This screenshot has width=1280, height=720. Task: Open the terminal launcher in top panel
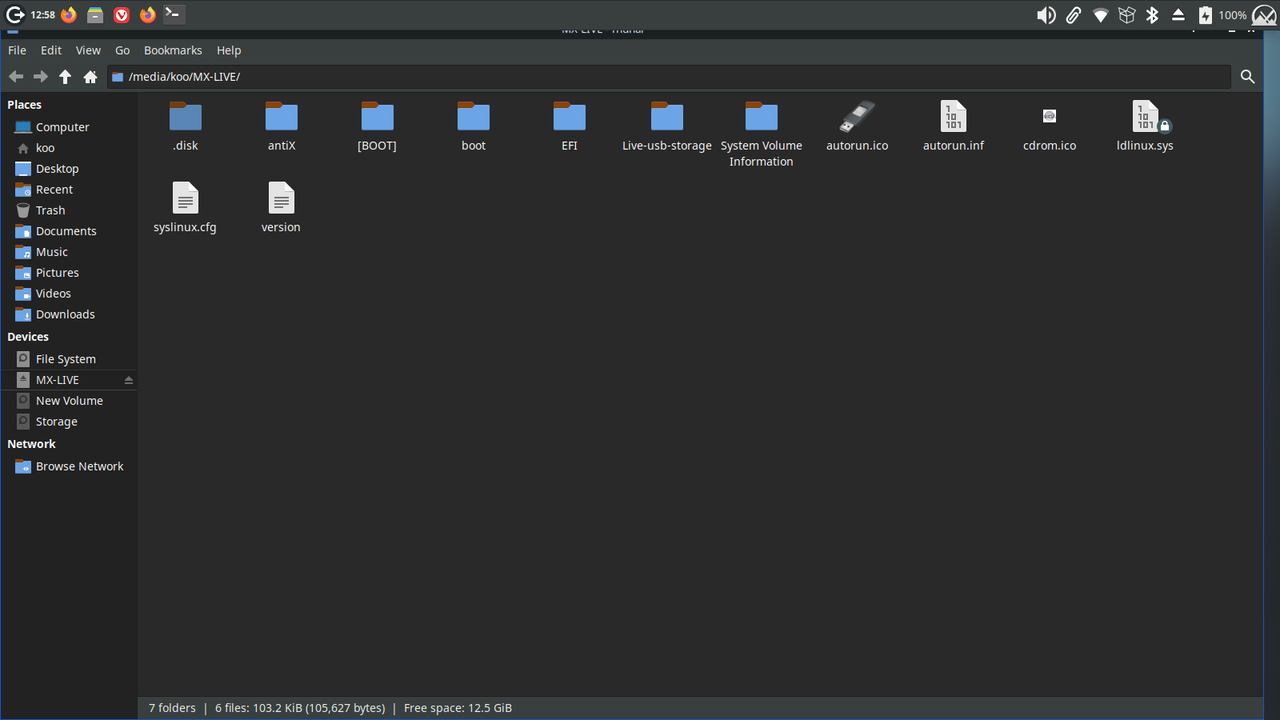173,14
